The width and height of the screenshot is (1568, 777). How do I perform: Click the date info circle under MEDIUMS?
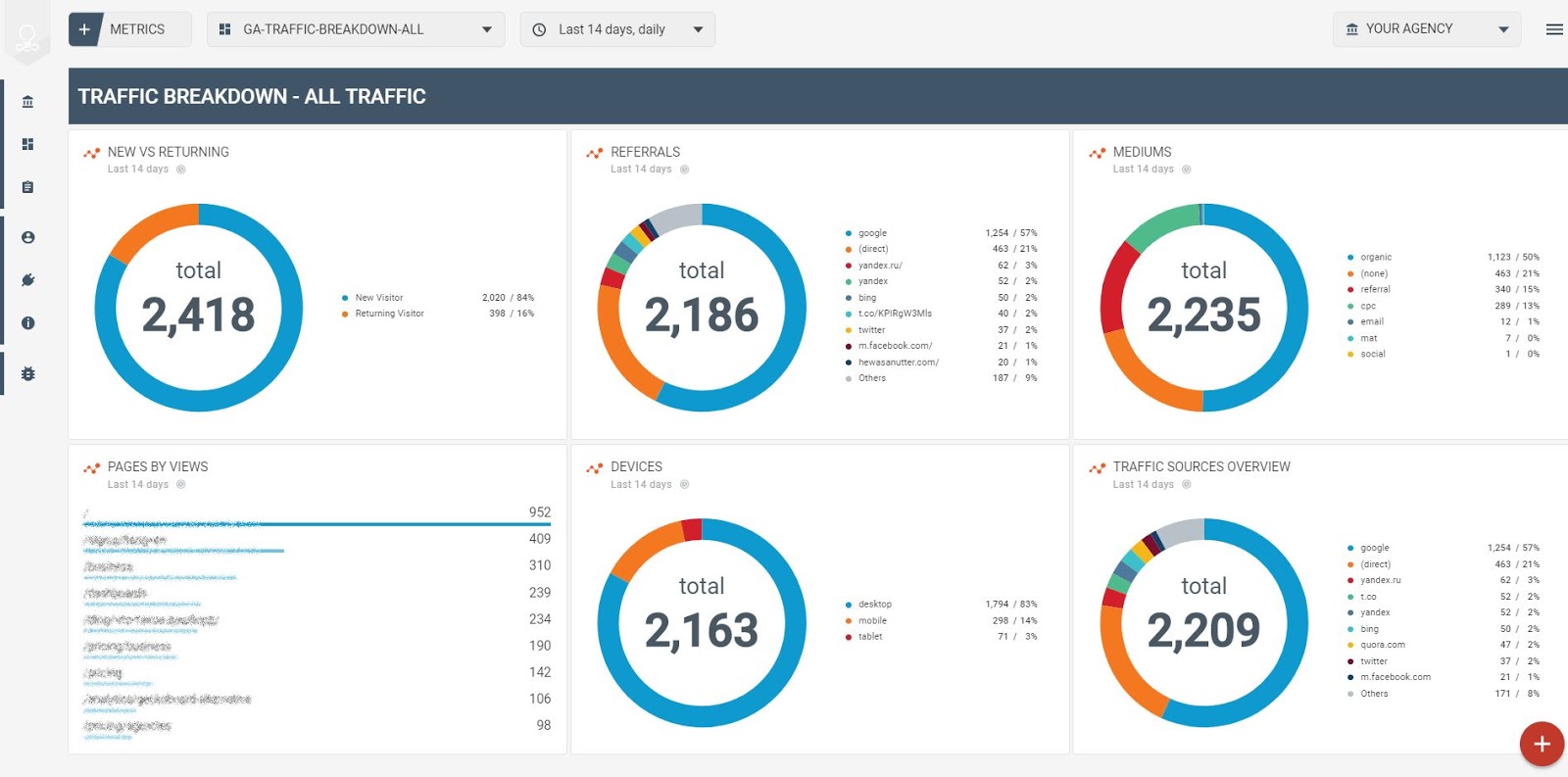1186,170
